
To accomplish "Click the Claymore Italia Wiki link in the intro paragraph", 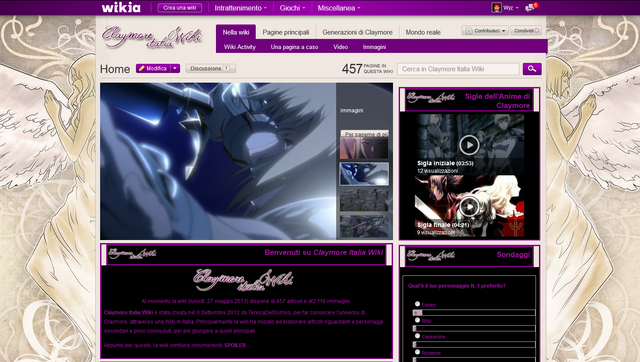I will pyautogui.click(x=128, y=313).
